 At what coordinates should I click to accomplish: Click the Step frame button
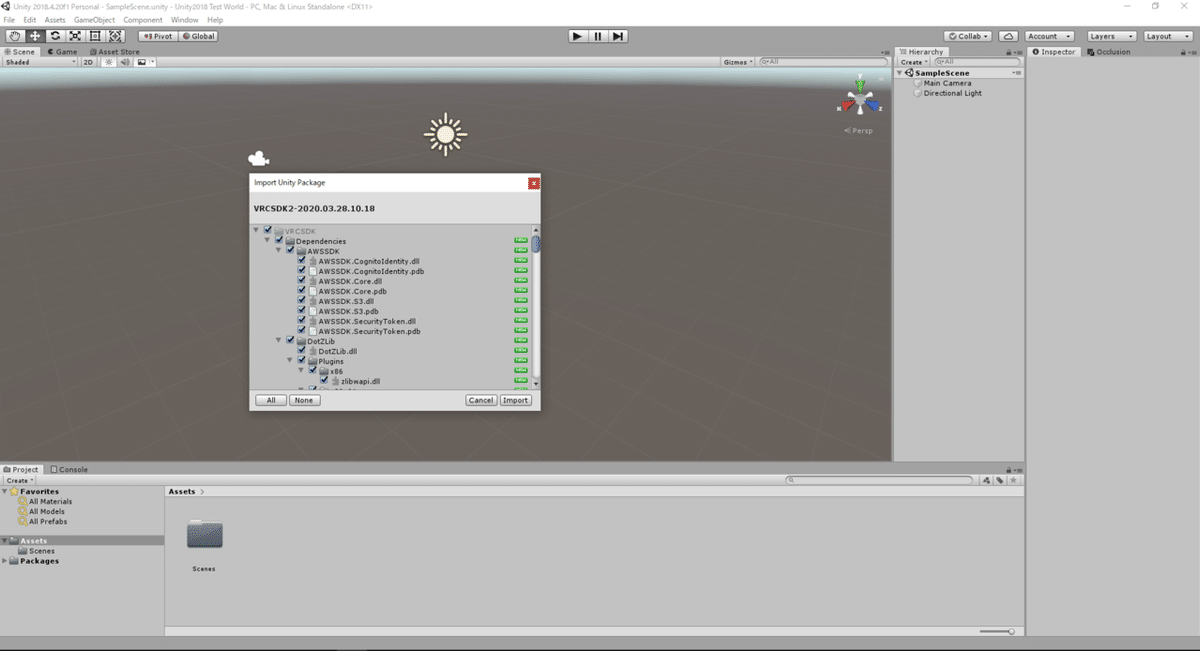pyautogui.click(x=618, y=36)
